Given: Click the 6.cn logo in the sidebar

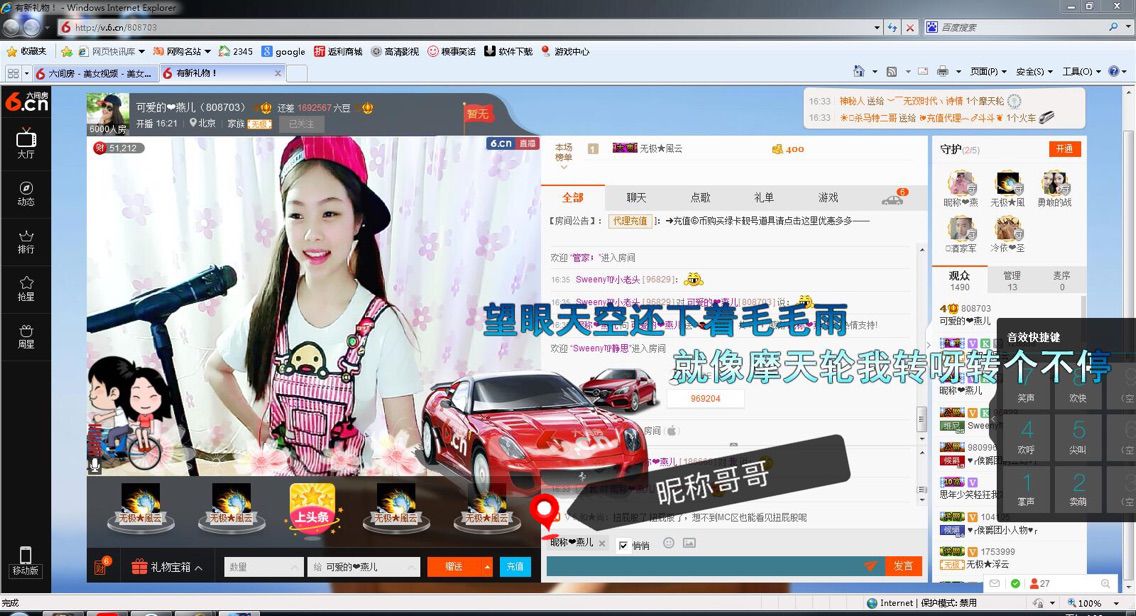Looking at the screenshot, I should coord(26,101).
